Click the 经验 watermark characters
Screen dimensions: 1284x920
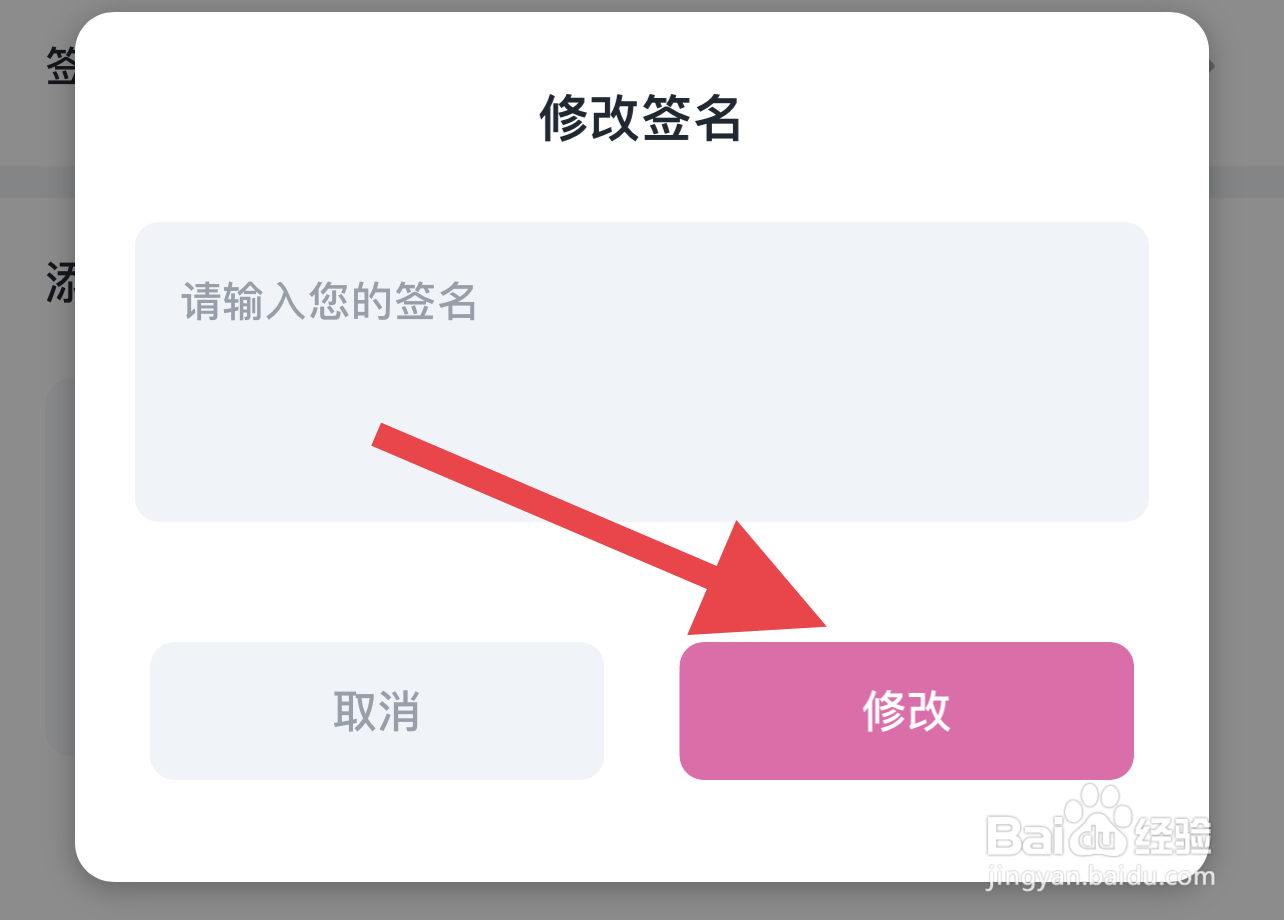click(x=1170, y=835)
